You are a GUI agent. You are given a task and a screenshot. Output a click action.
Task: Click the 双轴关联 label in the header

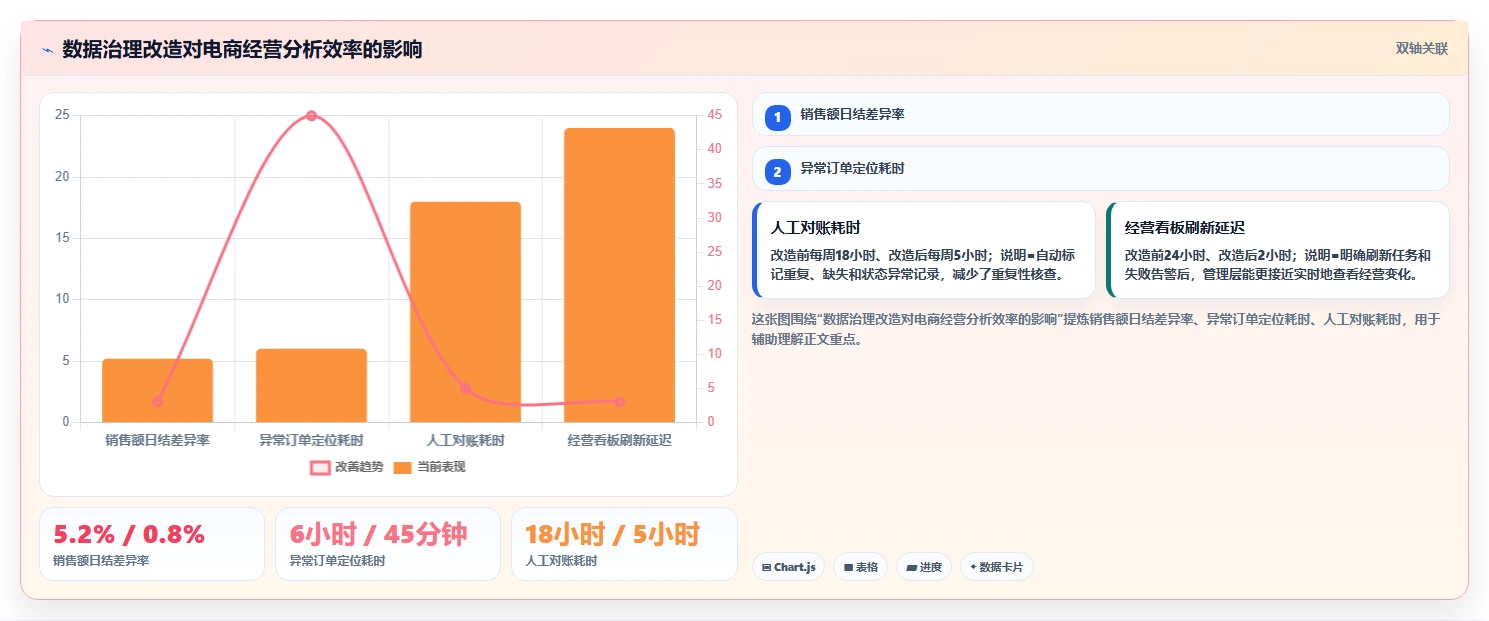1422,49
